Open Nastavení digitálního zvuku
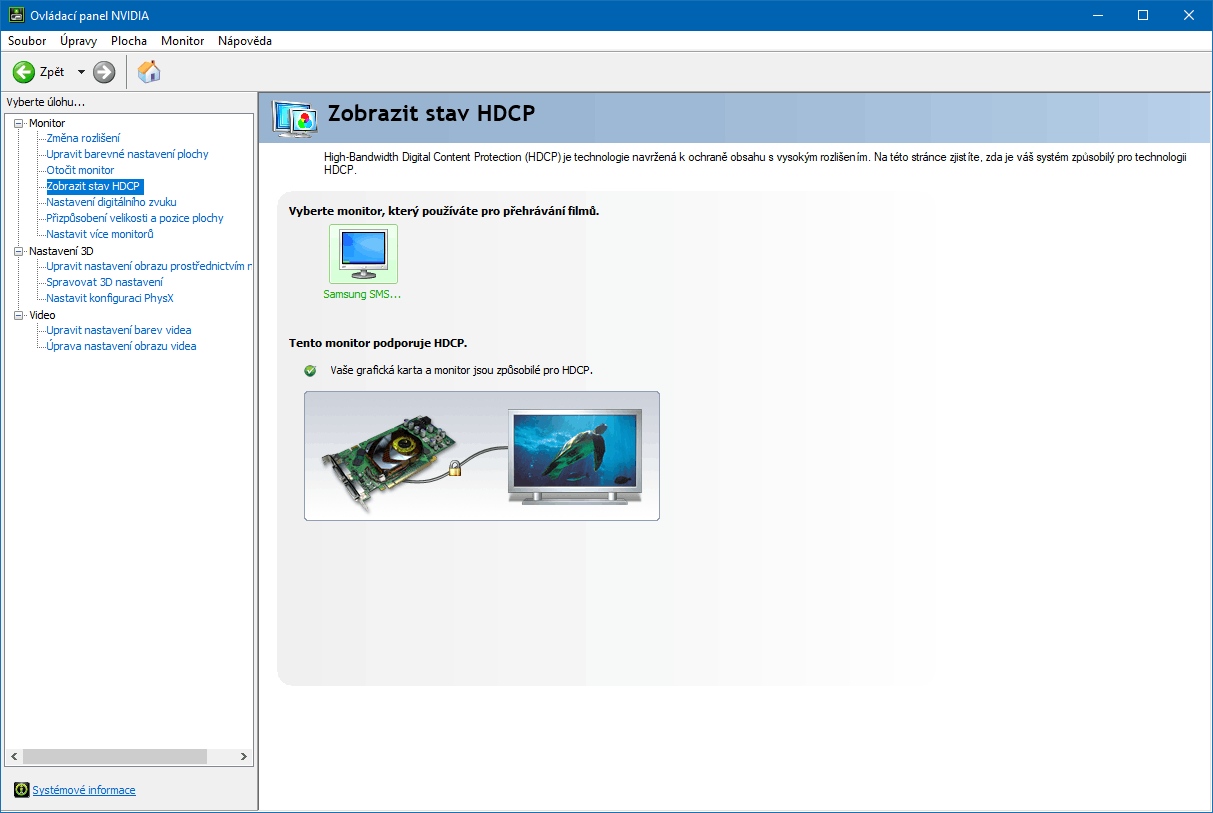 pyautogui.click(x=111, y=202)
